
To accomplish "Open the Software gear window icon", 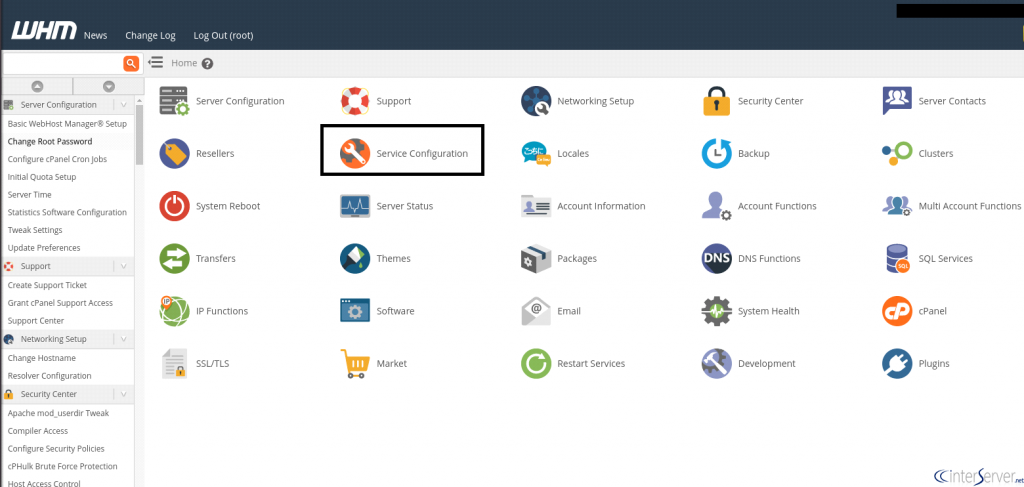I will click(355, 311).
